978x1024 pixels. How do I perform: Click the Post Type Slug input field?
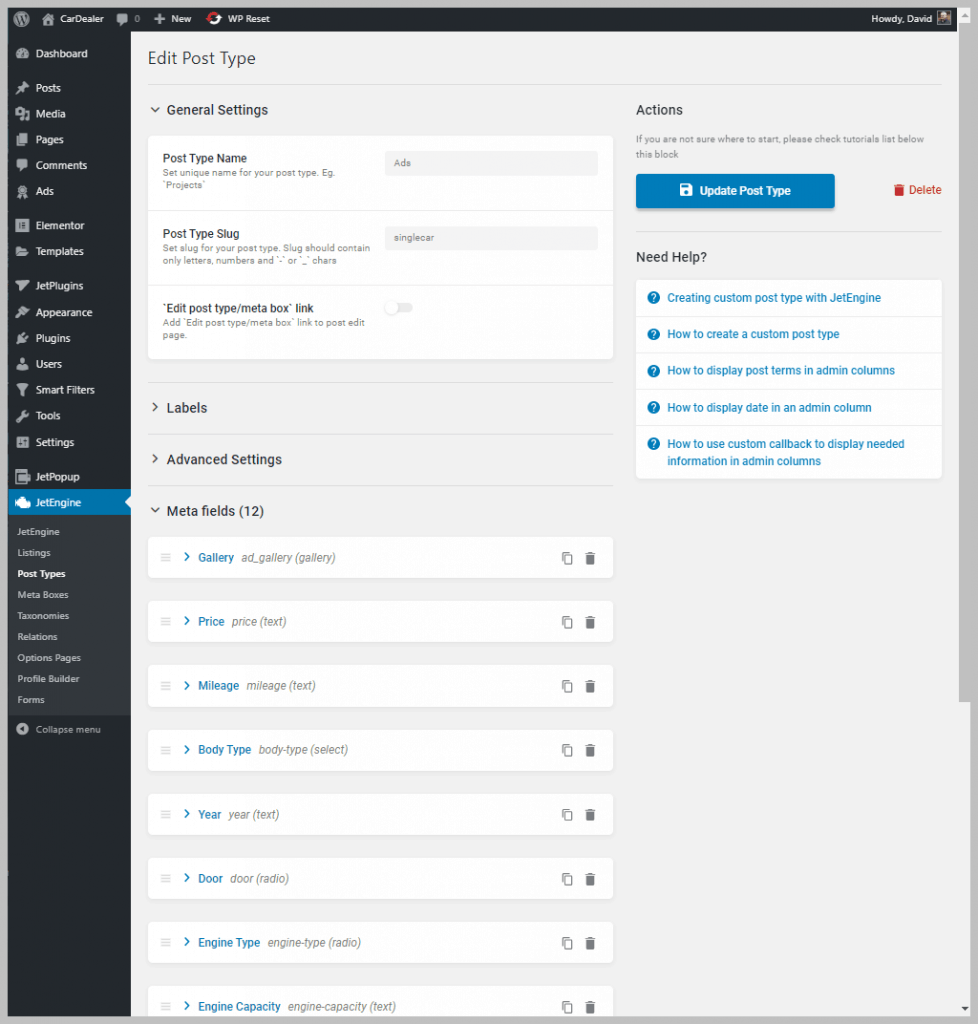coord(490,237)
